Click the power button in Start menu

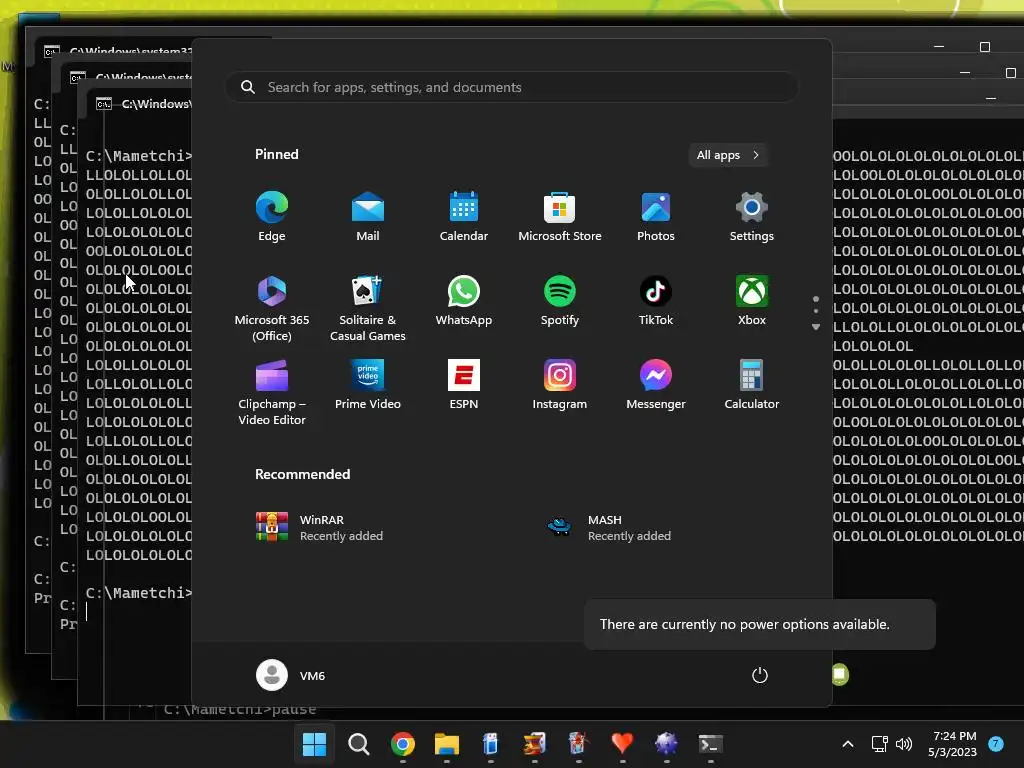coord(760,675)
